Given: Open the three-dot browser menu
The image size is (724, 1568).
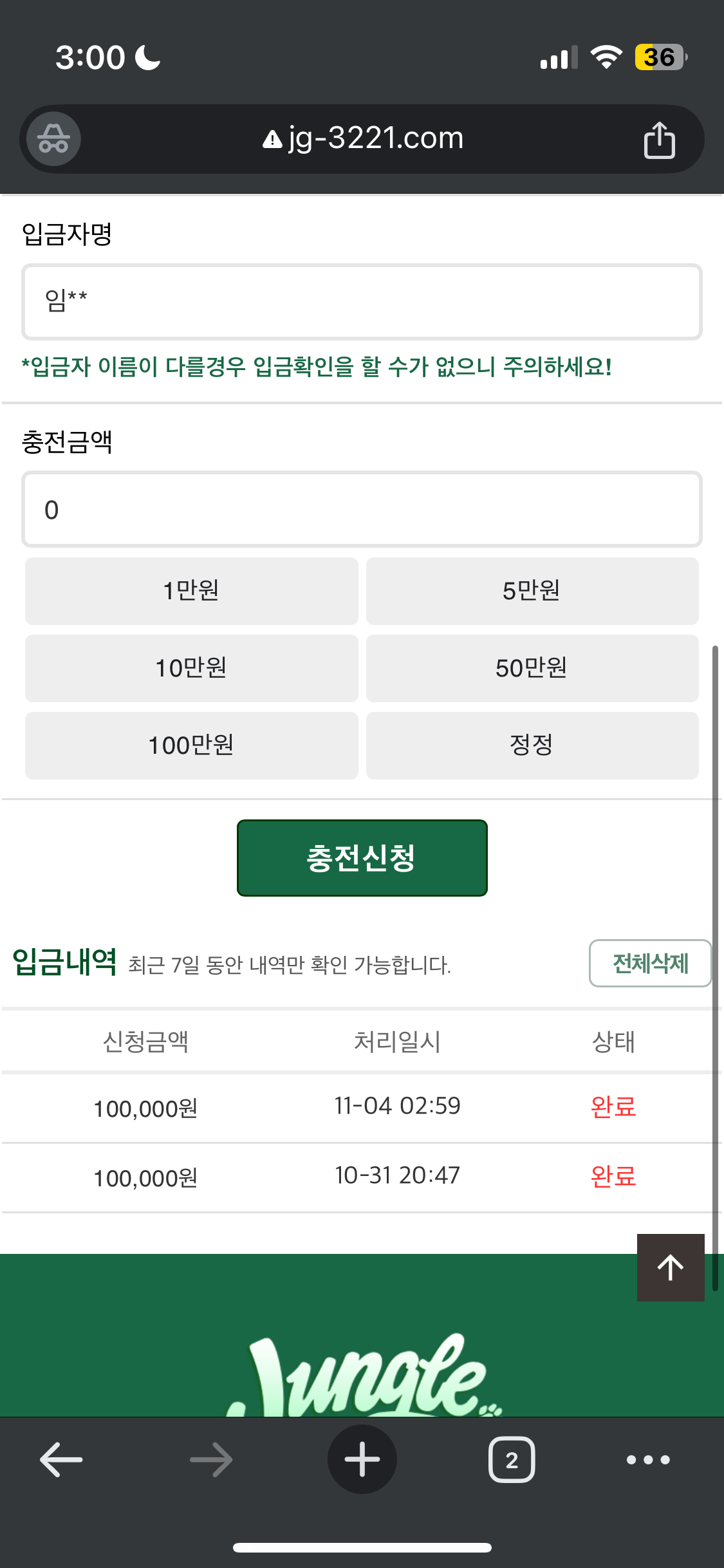Looking at the screenshot, I should click(x=648, y=1460).
